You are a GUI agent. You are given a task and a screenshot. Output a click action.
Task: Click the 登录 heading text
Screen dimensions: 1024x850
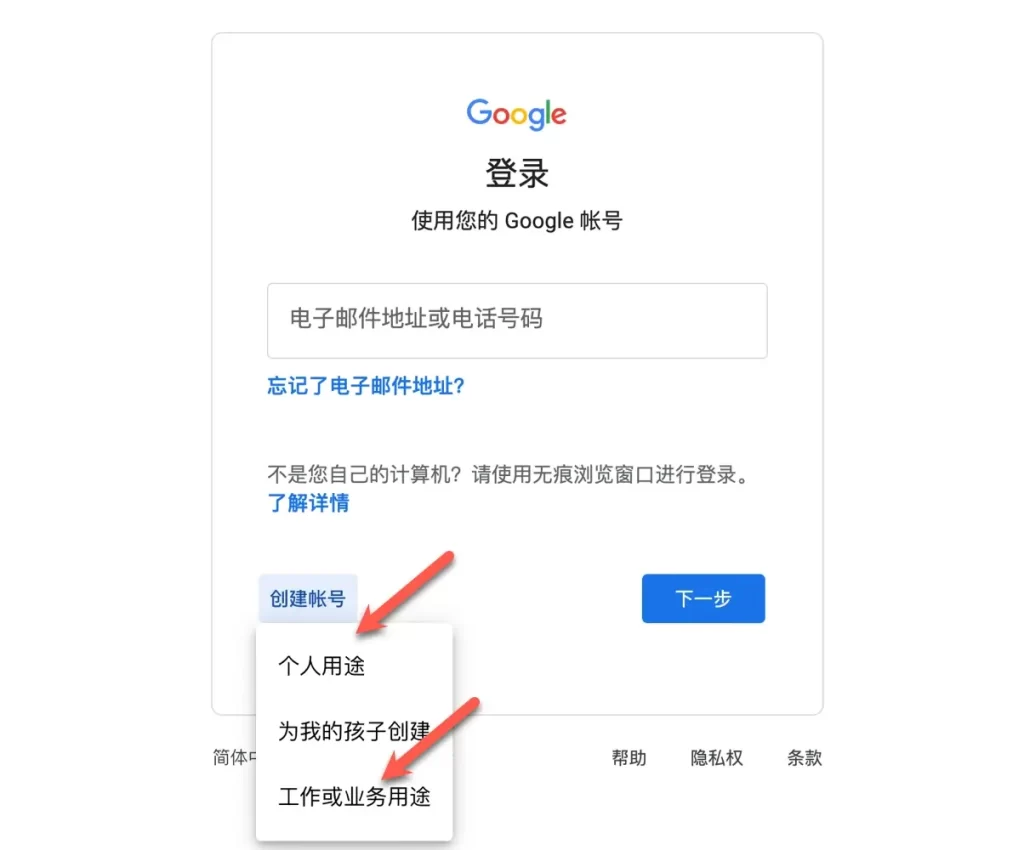[x=517, y=174]
